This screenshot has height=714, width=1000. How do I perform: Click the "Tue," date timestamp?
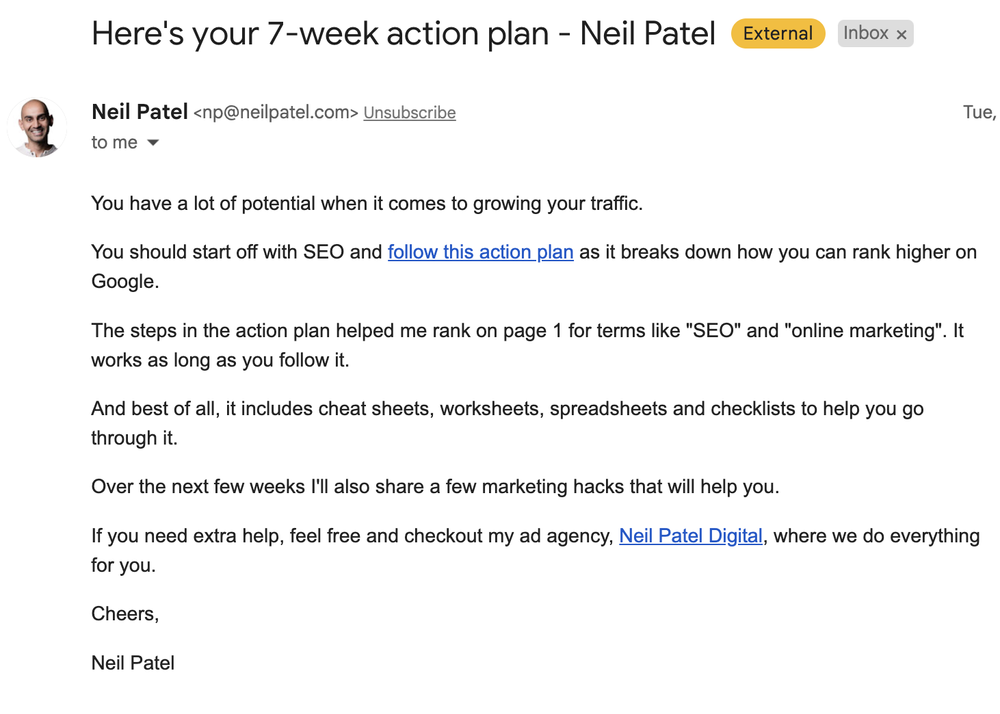[x=978, y=112]
